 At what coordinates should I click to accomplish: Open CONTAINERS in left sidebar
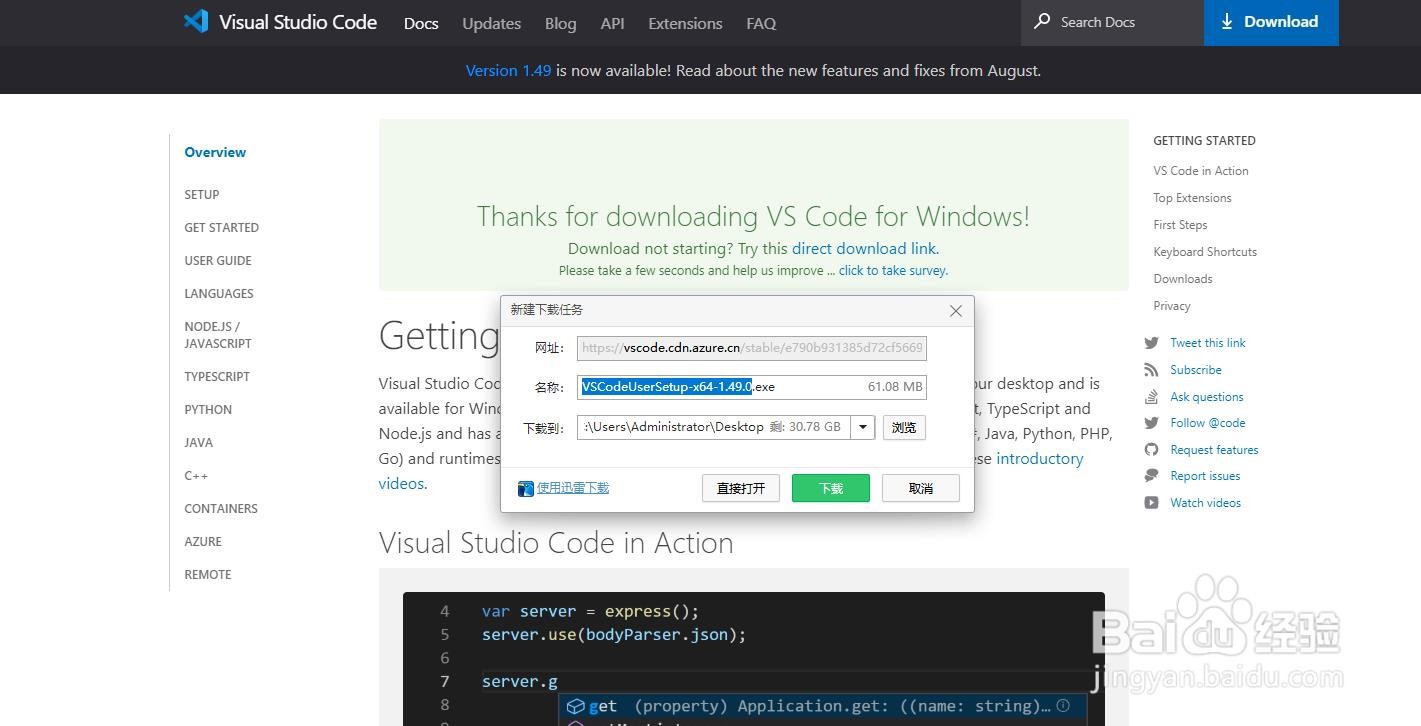[x=221, y=508]
